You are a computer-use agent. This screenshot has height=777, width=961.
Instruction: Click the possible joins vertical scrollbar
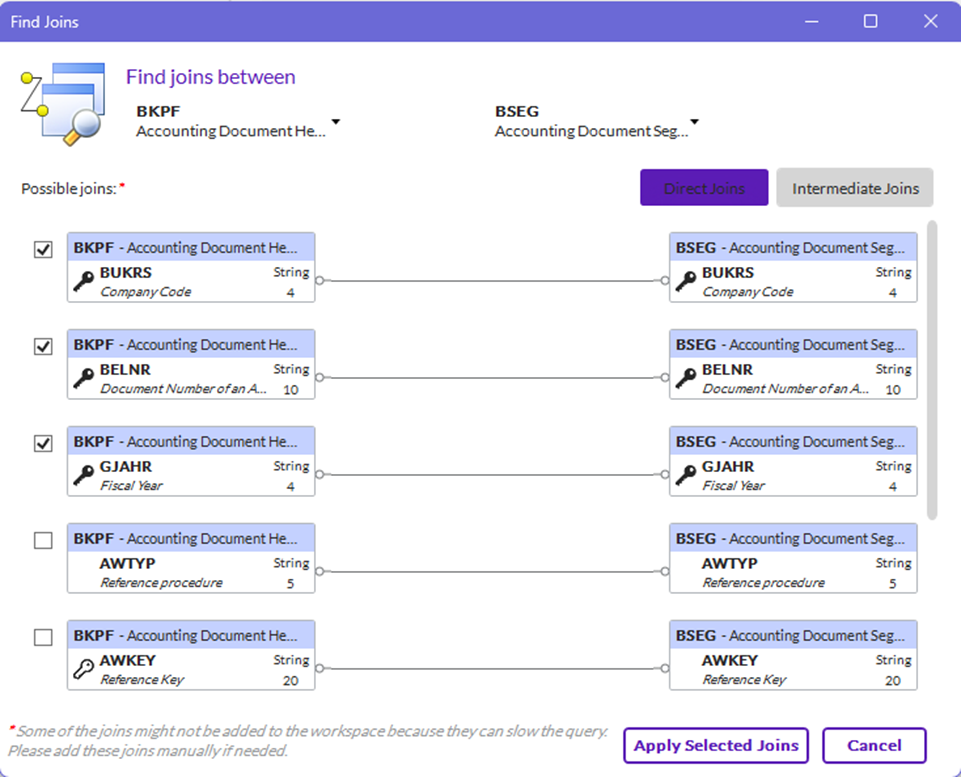click(x=932, y=370)
